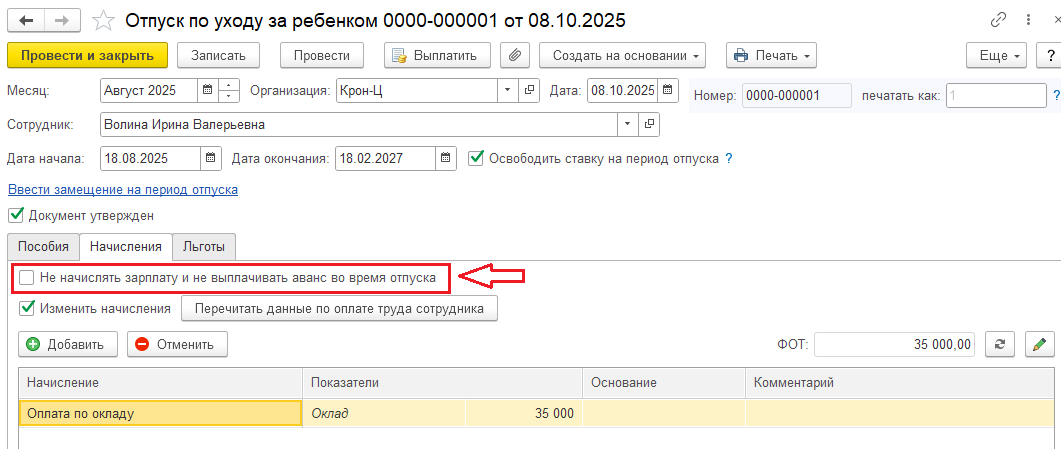The width and height of the screenshot is (1061, 449).
Task: Edit ФОТ with the pencil icon
Action: [1039, 344]
